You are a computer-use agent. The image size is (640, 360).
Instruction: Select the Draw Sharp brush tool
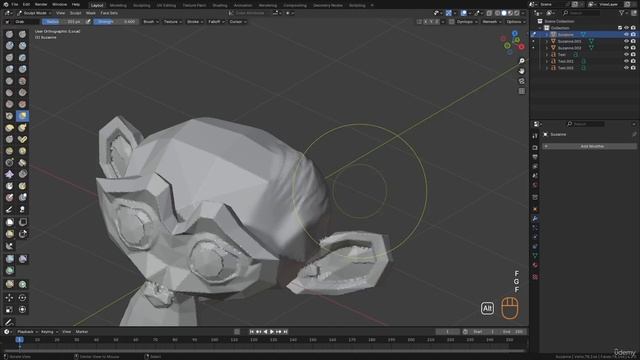click(x=22, y=34)
